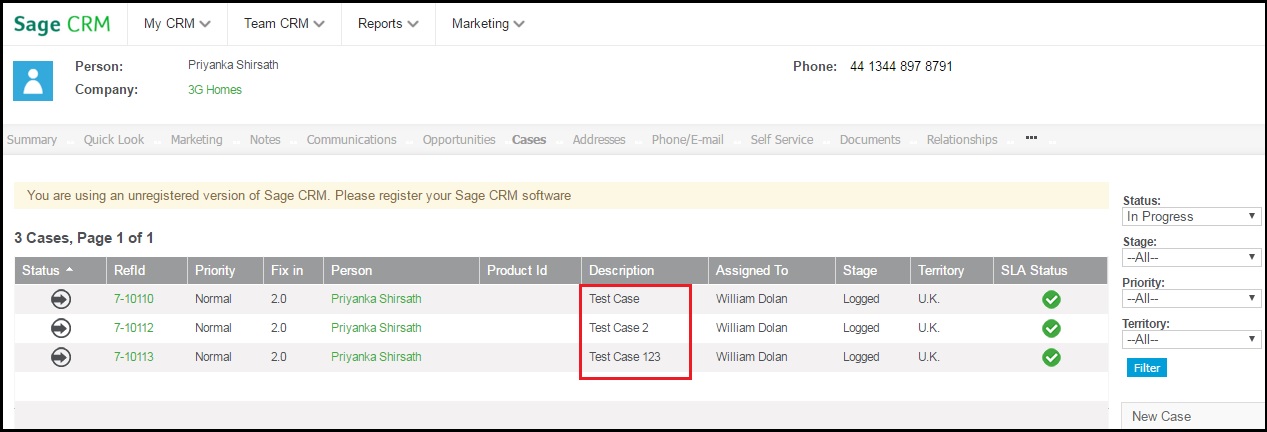Screen dimensions: 1267x432
Task: Open the Status filter dropdown
Action: click(x=1191, y=216)
